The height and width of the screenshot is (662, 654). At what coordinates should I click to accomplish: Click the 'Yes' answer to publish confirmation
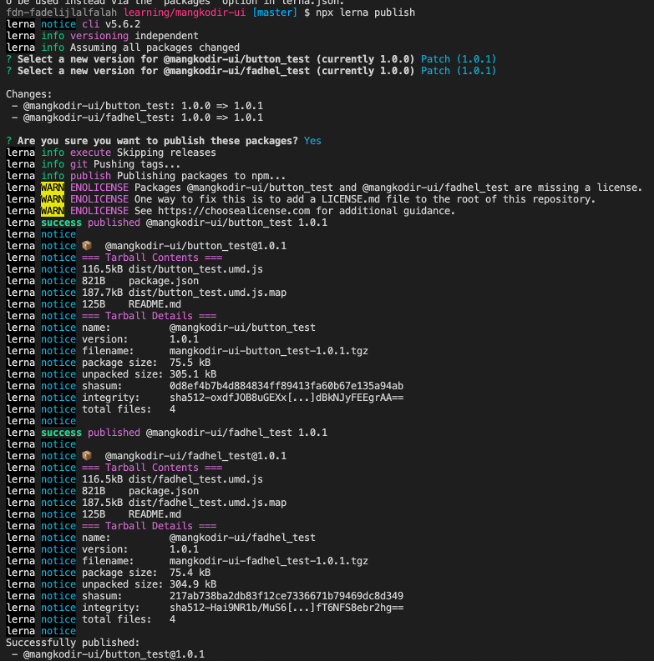313,141
